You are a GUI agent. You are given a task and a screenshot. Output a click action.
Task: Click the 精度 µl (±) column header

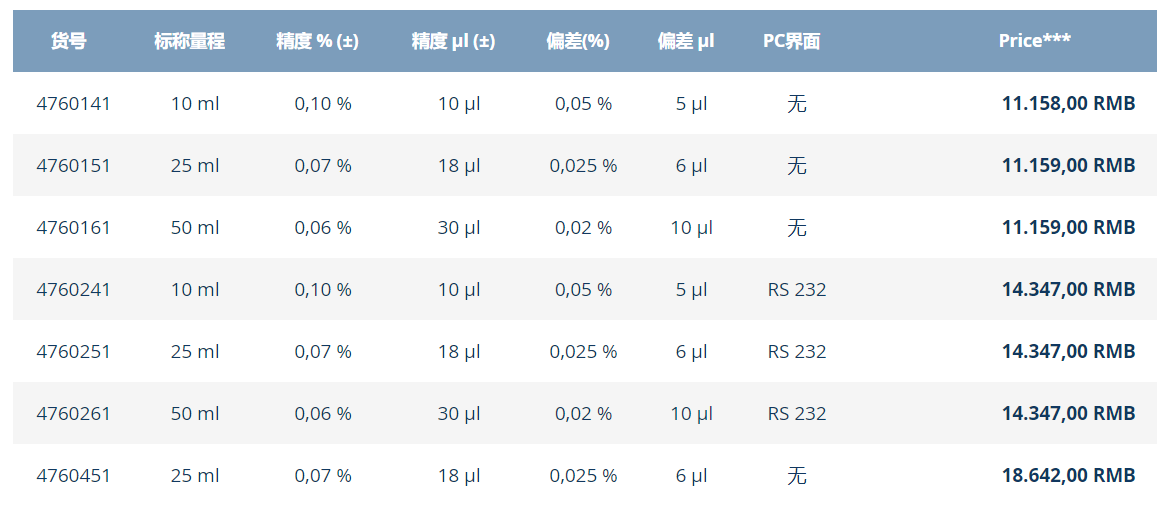pyautogui.click(x=453, y=41)
